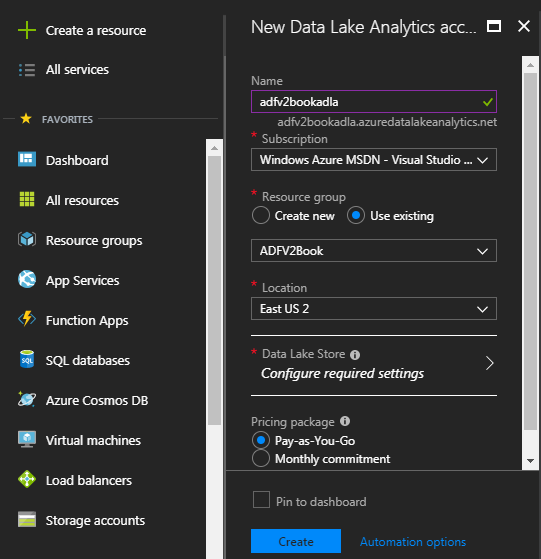Image resolution: width=541 pixels, height=559 pixels.
Task: Open Storage accounts in the sidebar
Action: [95, 520]
